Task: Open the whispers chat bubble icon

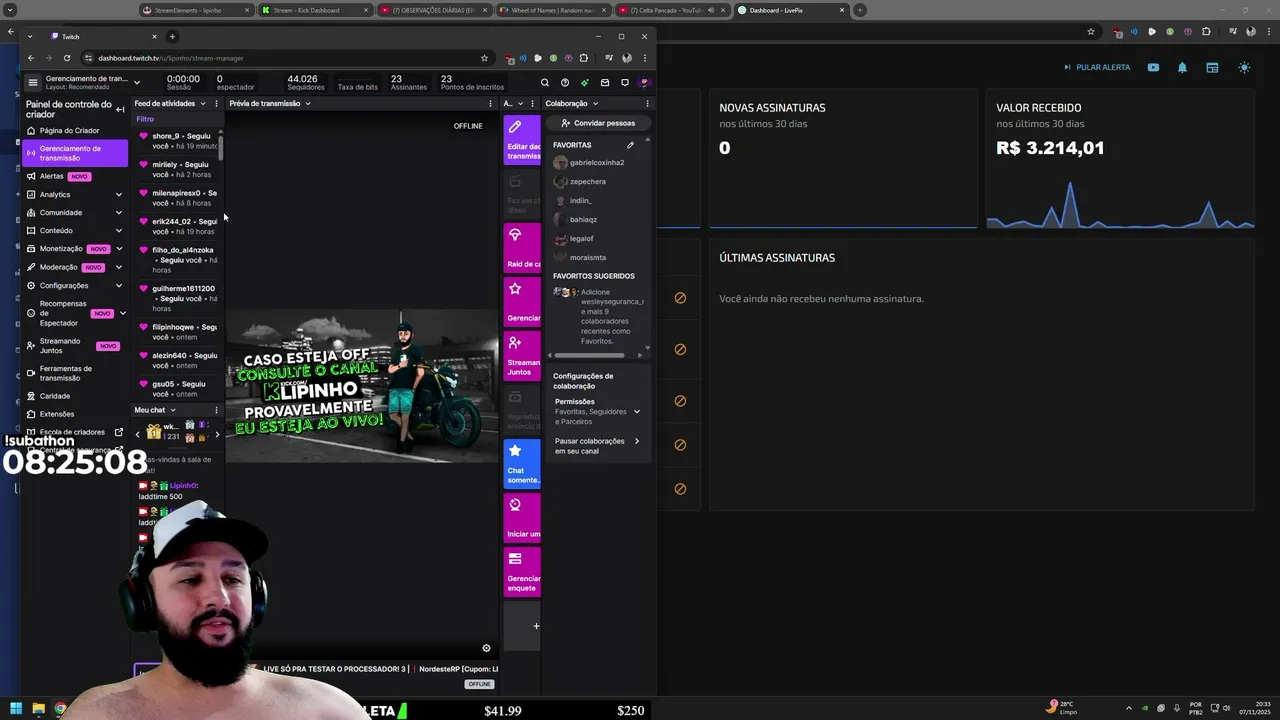Action: click(625, 83)
